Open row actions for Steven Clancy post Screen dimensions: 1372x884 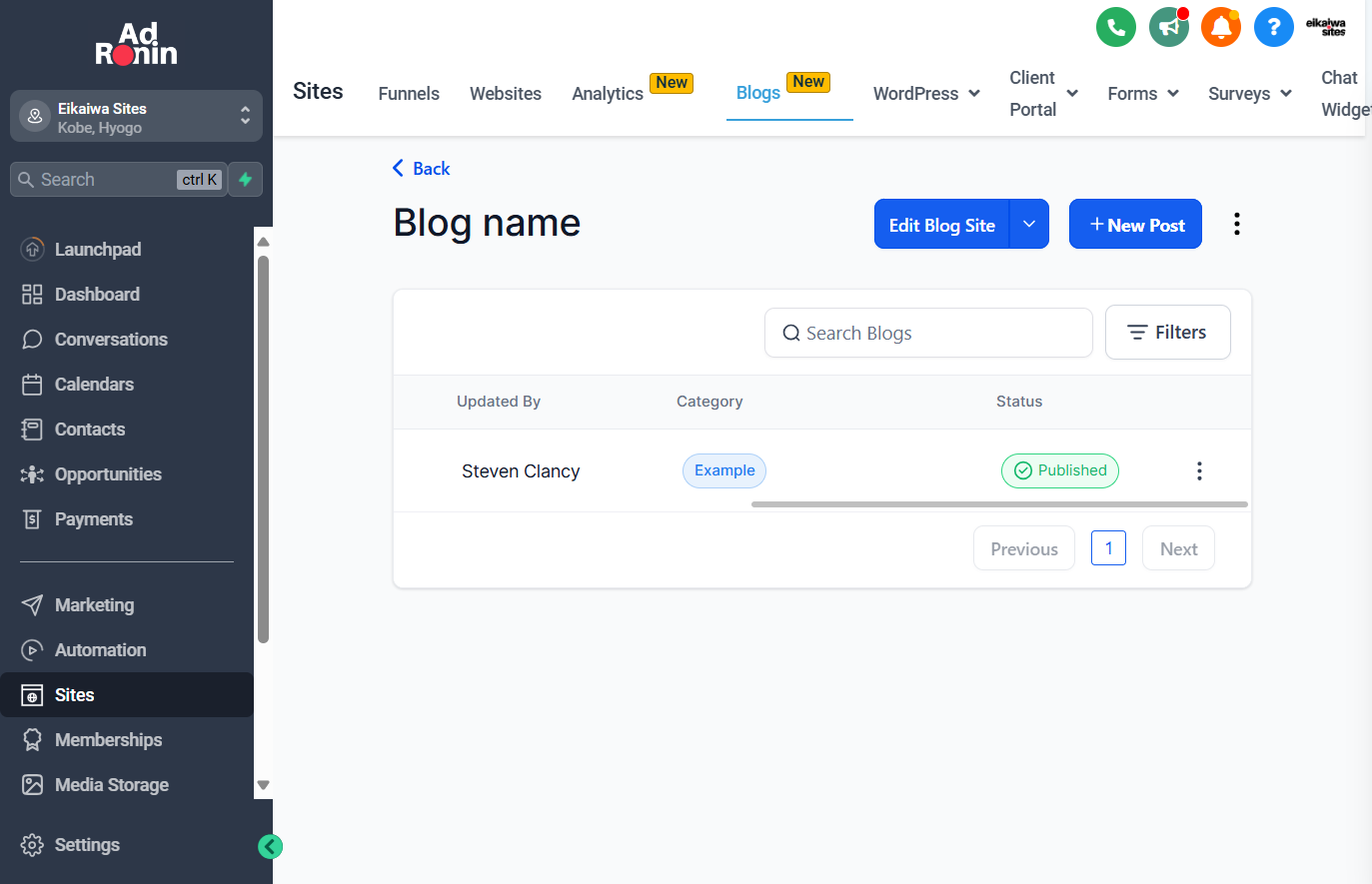tap(1199, 471)
